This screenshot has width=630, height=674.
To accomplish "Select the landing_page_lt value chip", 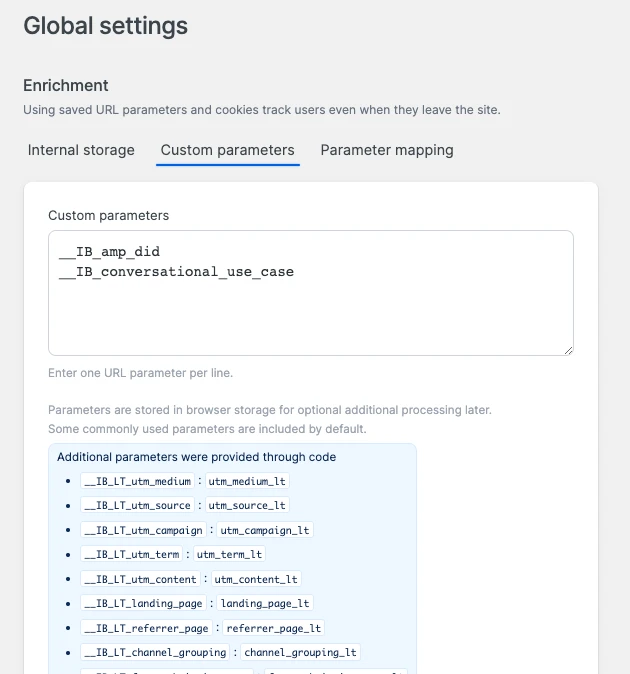I will (265, 603).
